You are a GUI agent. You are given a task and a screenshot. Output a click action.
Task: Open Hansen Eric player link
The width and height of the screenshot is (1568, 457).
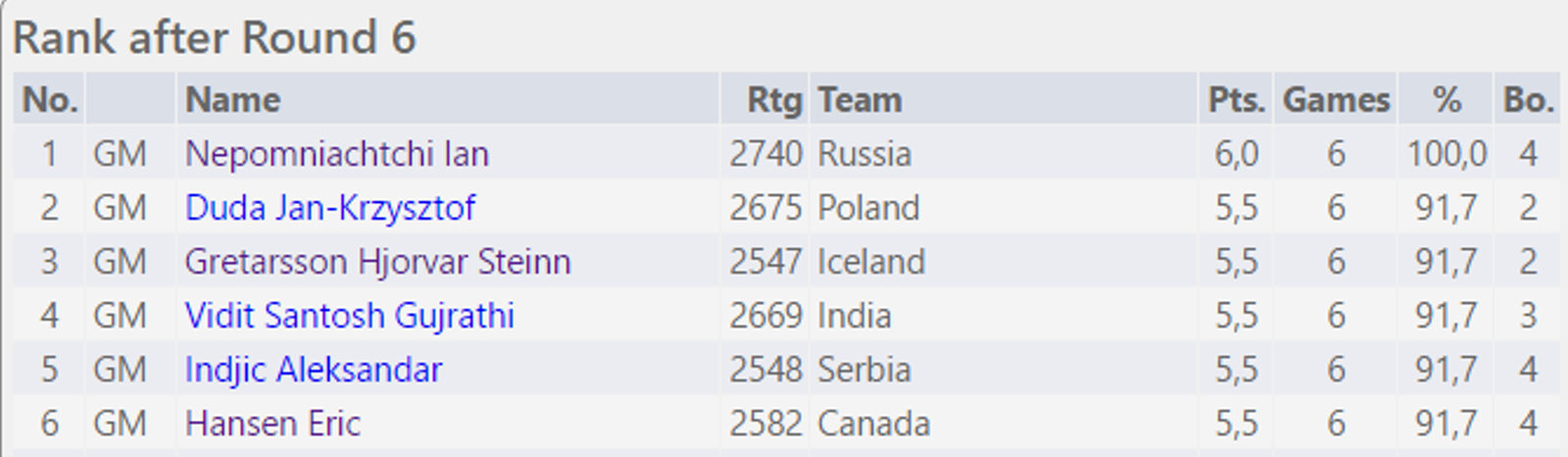tap(272, 424)
